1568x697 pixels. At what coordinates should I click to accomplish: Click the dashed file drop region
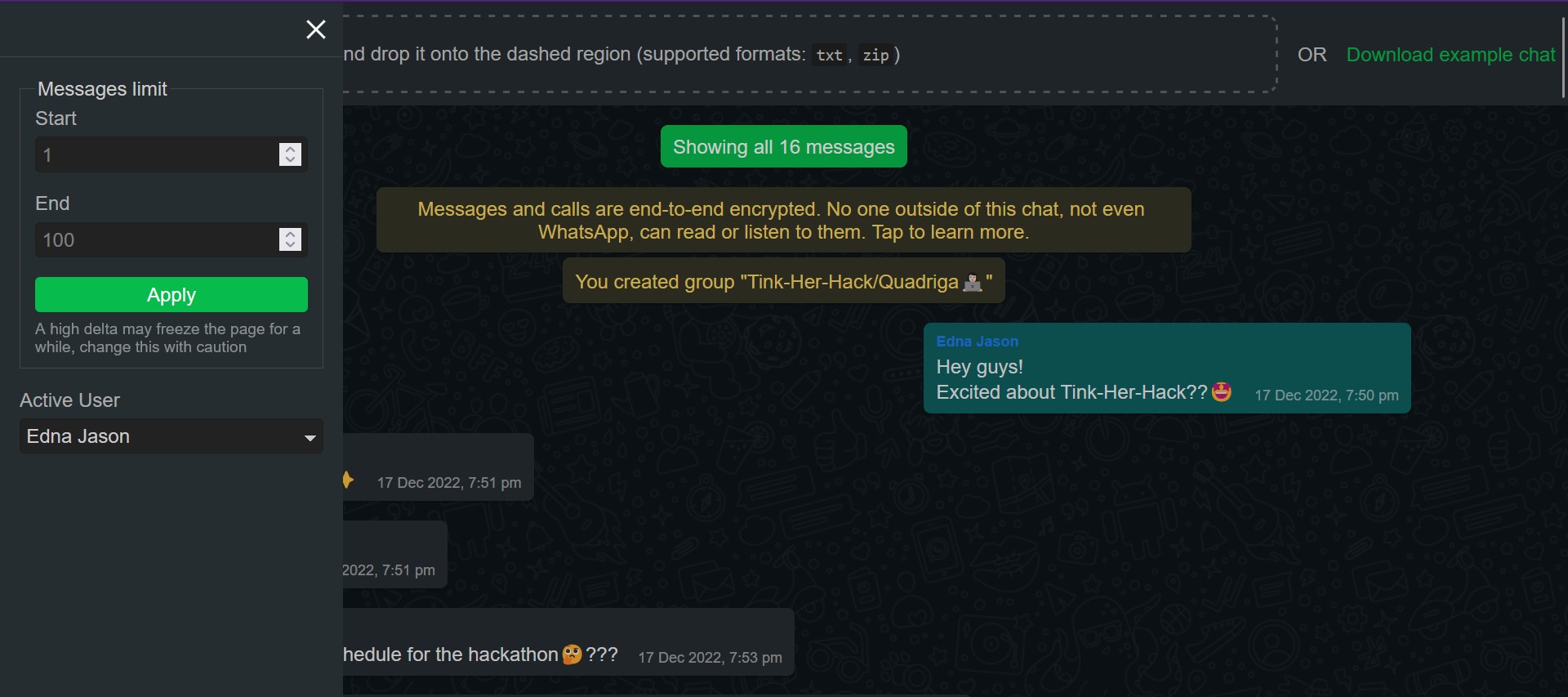click(808, 54)
